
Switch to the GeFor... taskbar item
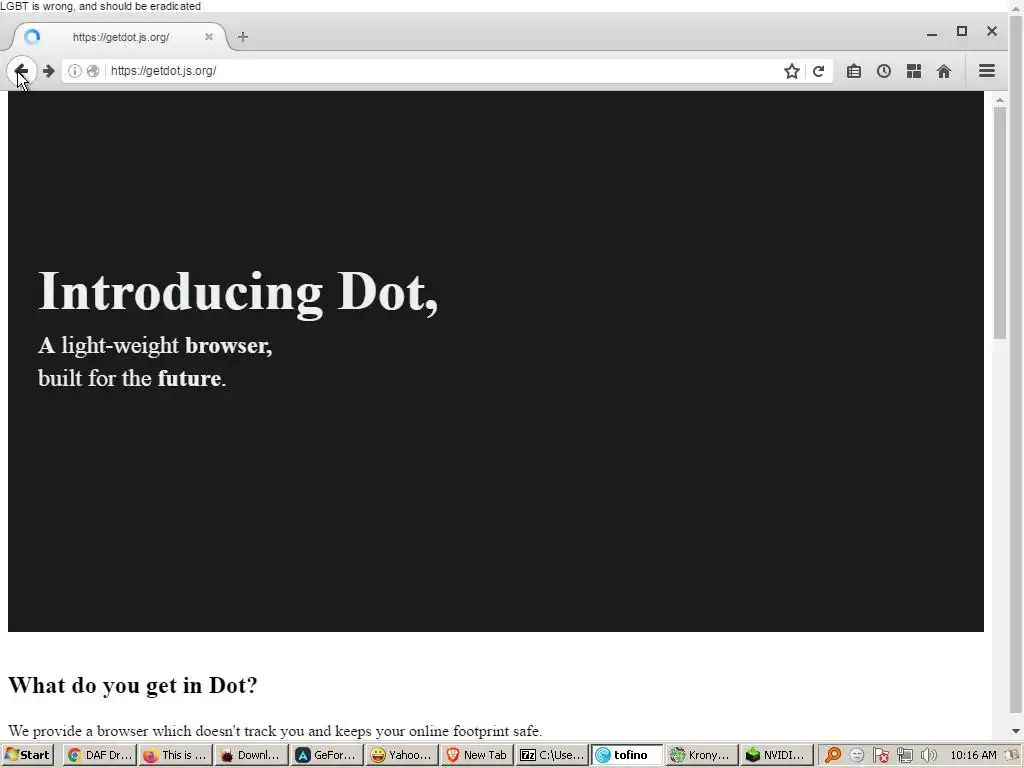pos(327,755)
